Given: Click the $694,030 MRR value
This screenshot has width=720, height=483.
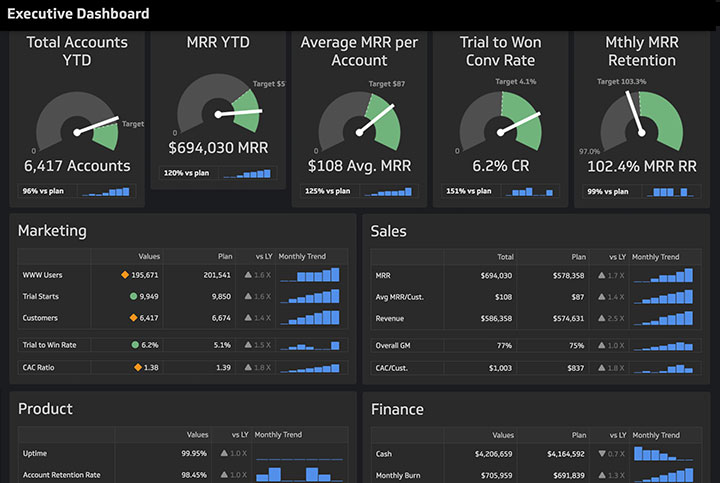Looking at the screenshot, I should [218, 148].
